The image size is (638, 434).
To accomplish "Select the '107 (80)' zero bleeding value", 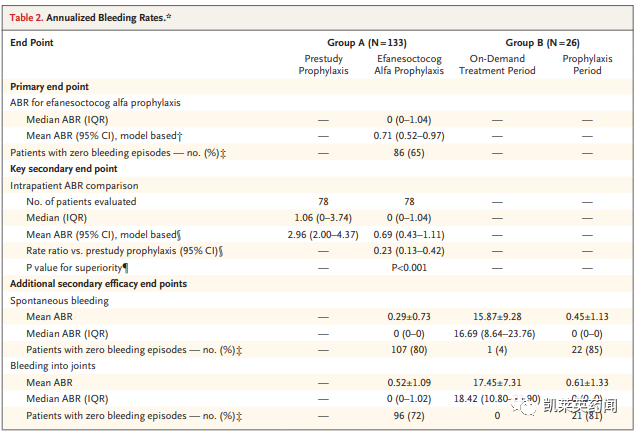I will (408, 349).
